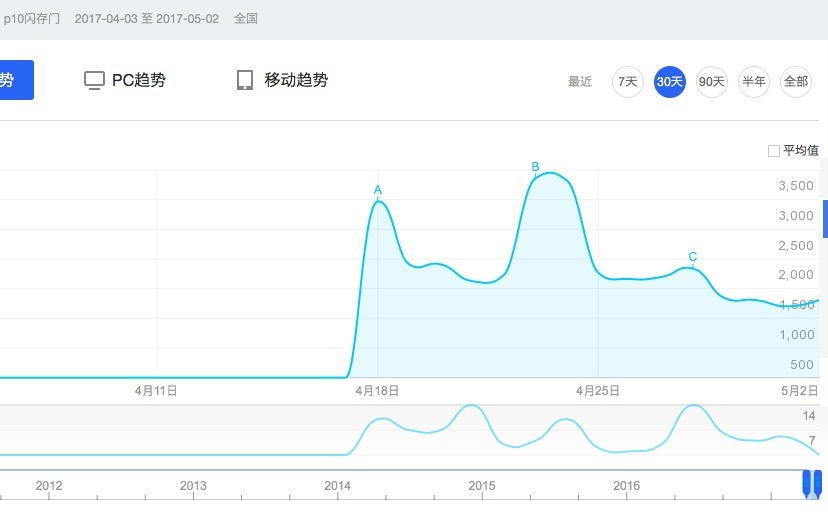
Task: Select the 半年 time range
Action: [754, 82]
